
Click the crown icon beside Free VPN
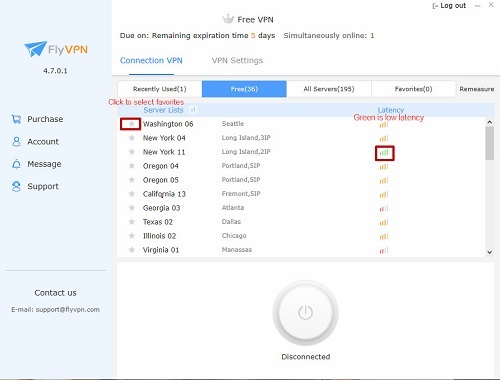tap(228, 19)
